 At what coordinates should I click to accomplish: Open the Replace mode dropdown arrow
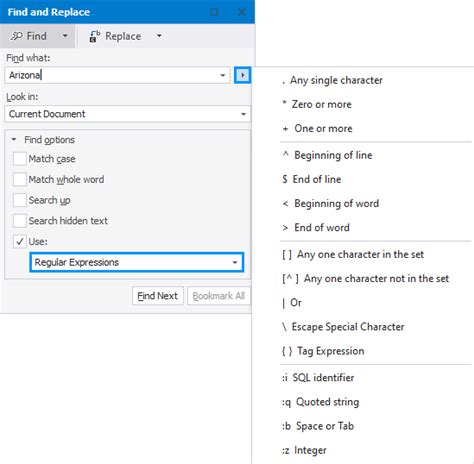pyautogui.click(x=159, y=36)
